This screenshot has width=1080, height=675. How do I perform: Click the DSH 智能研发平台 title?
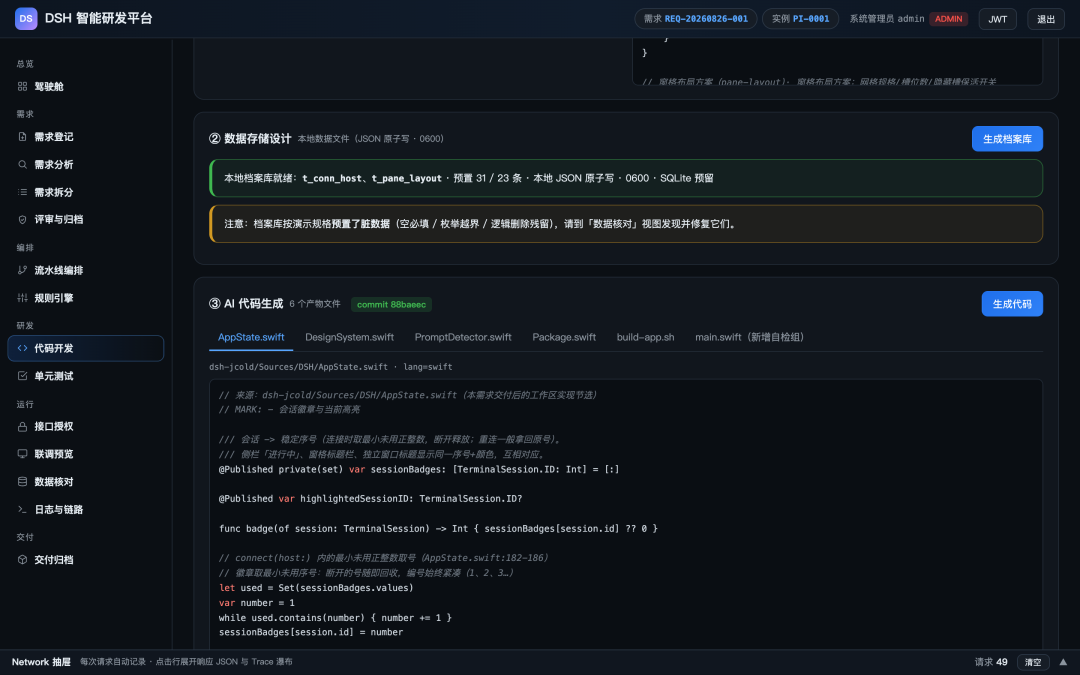98,19
